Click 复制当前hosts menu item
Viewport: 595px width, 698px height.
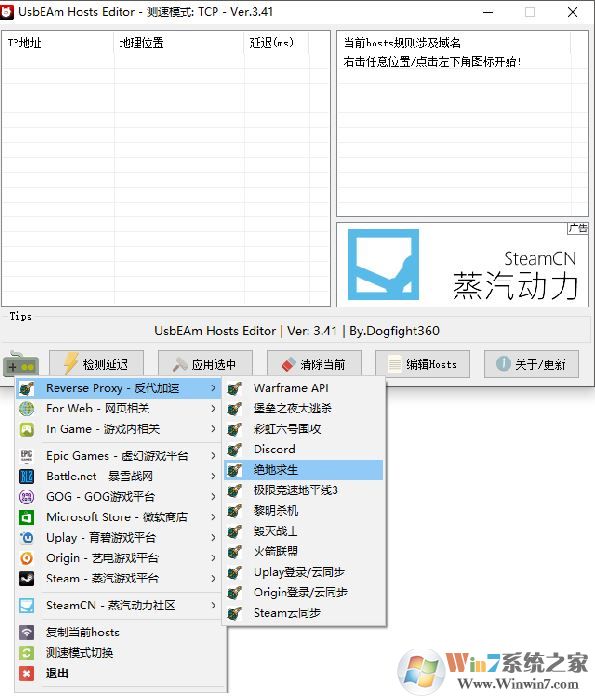(121, 632)
